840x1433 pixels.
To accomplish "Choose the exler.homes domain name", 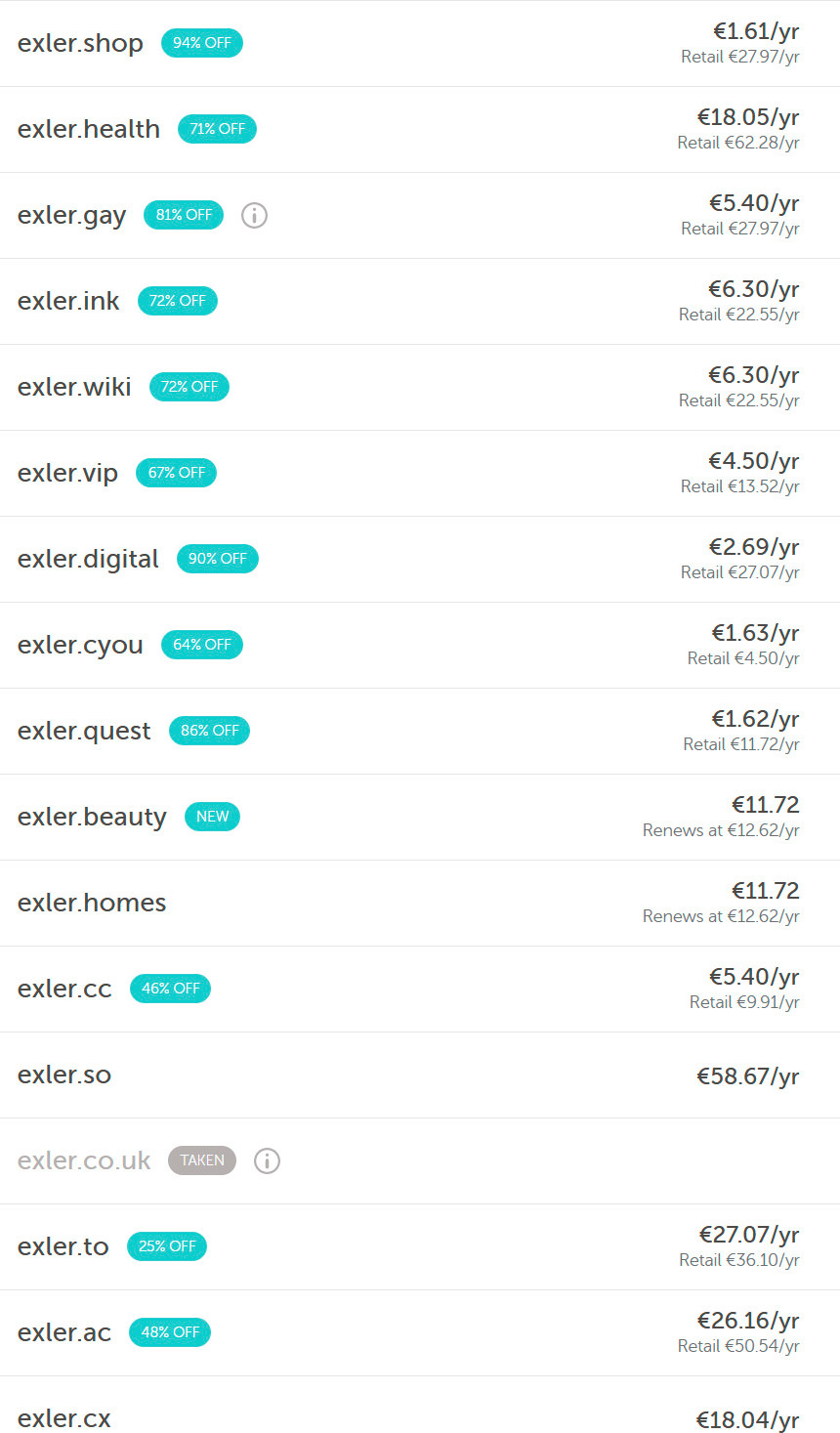I will click(92, 903).
